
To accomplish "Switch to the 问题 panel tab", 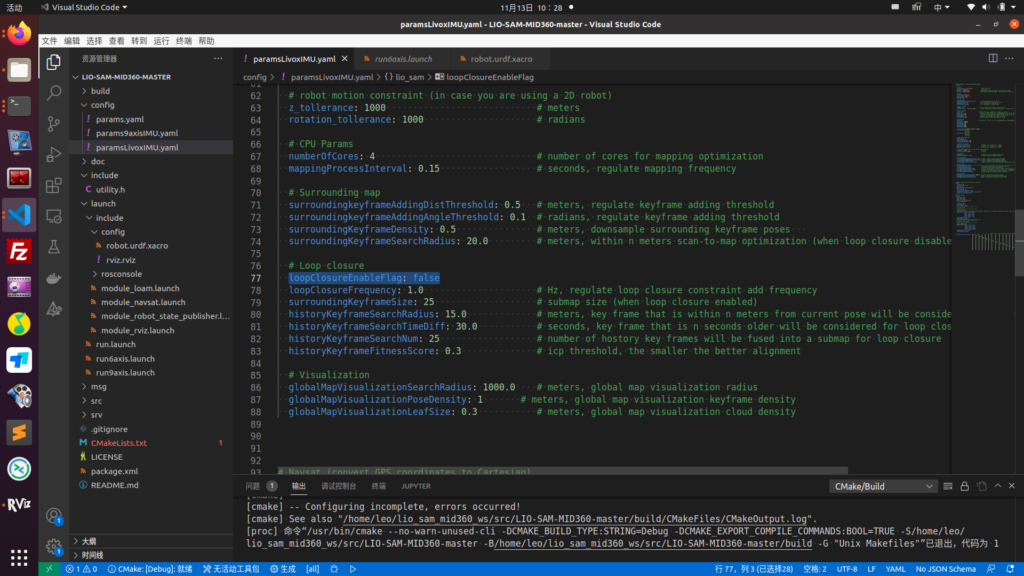I will 261,486.
